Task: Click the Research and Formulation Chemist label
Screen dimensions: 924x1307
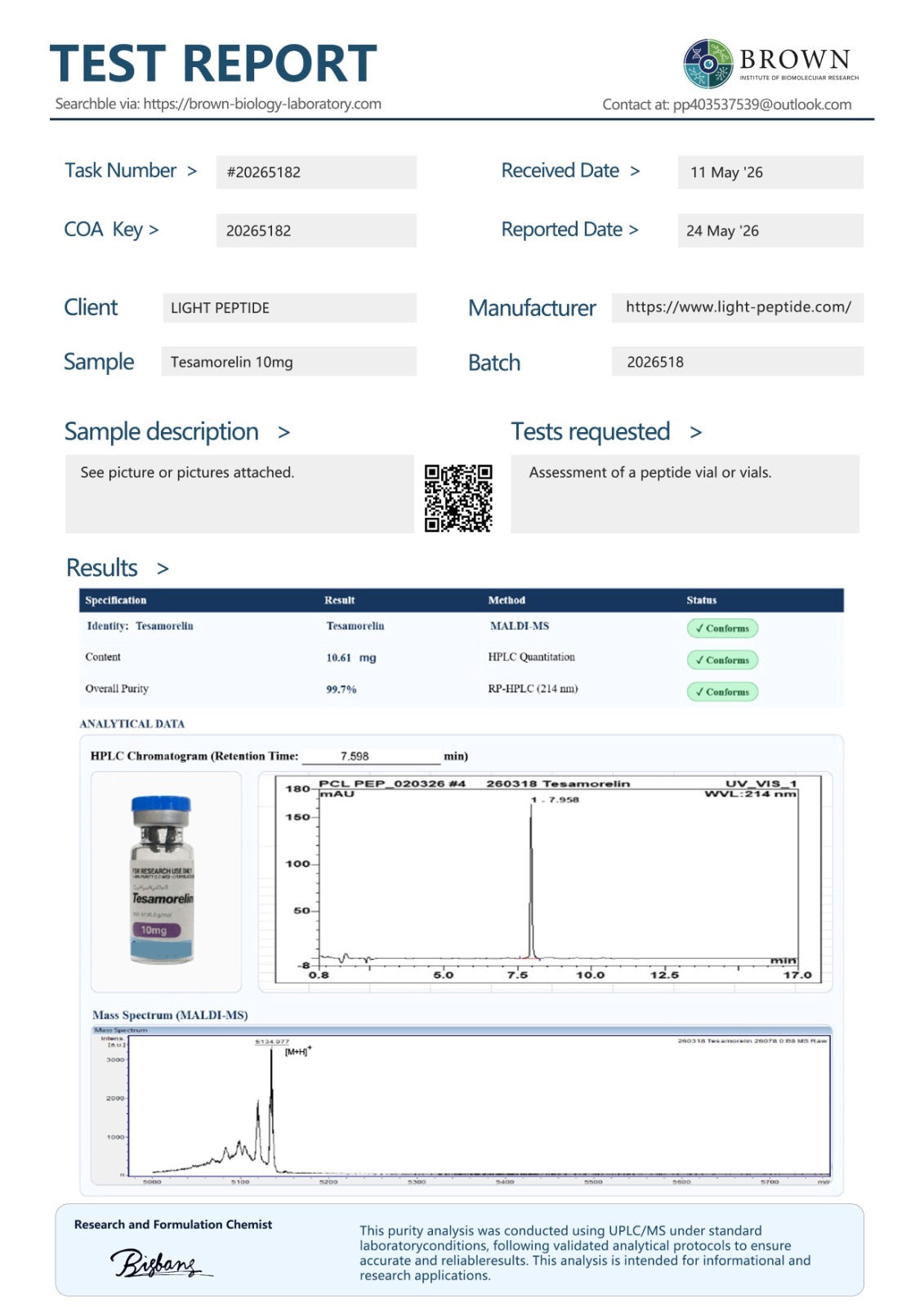Action: click(x=173, y=1224)
